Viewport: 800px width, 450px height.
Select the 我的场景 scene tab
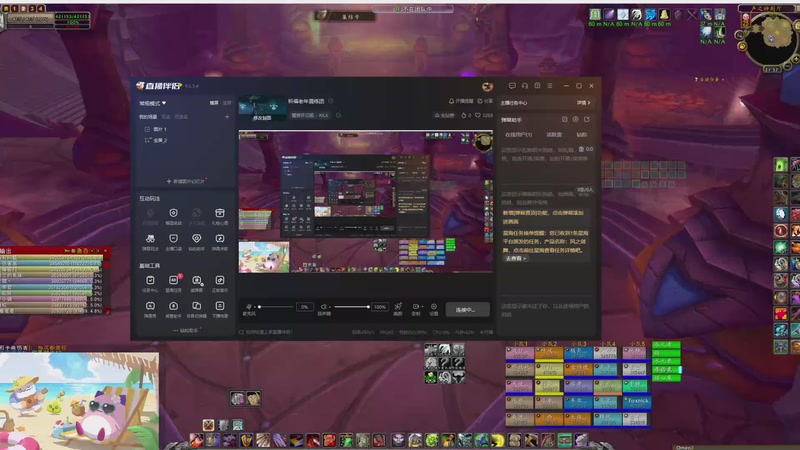(148, 117)
